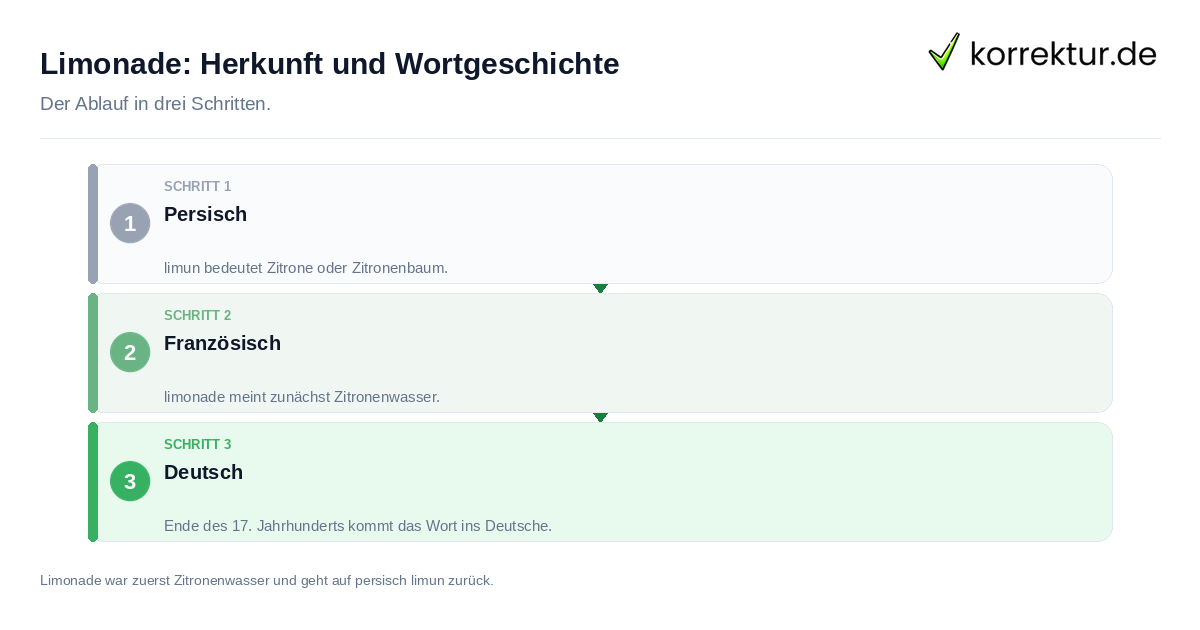
Task: Click the footer sentence starting 'Limonade war zuerst'
Action: point(267,580)
